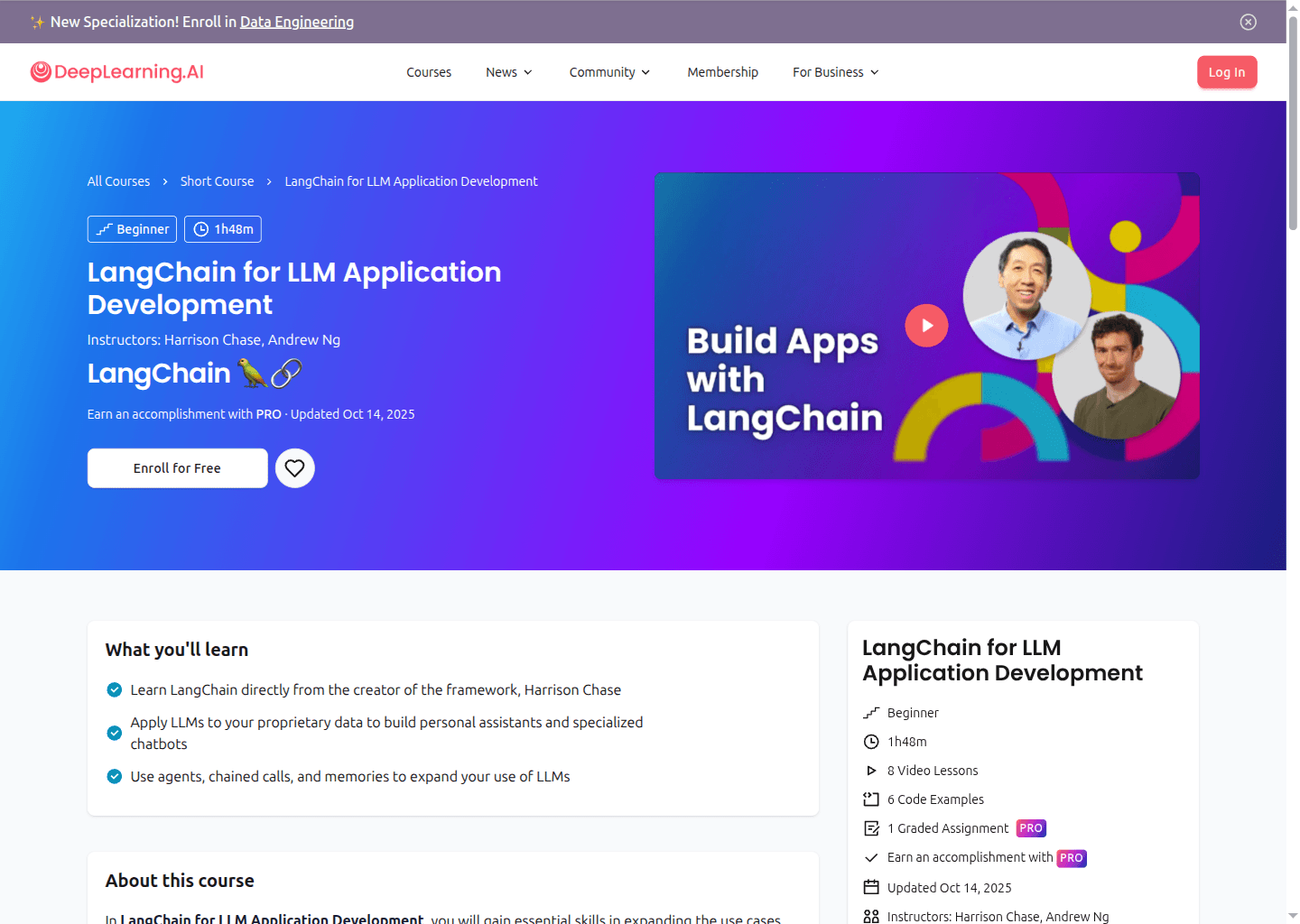Click the code icon beside 6 Code Examples
Viewport: 1300px width, 924px height.
871,799
